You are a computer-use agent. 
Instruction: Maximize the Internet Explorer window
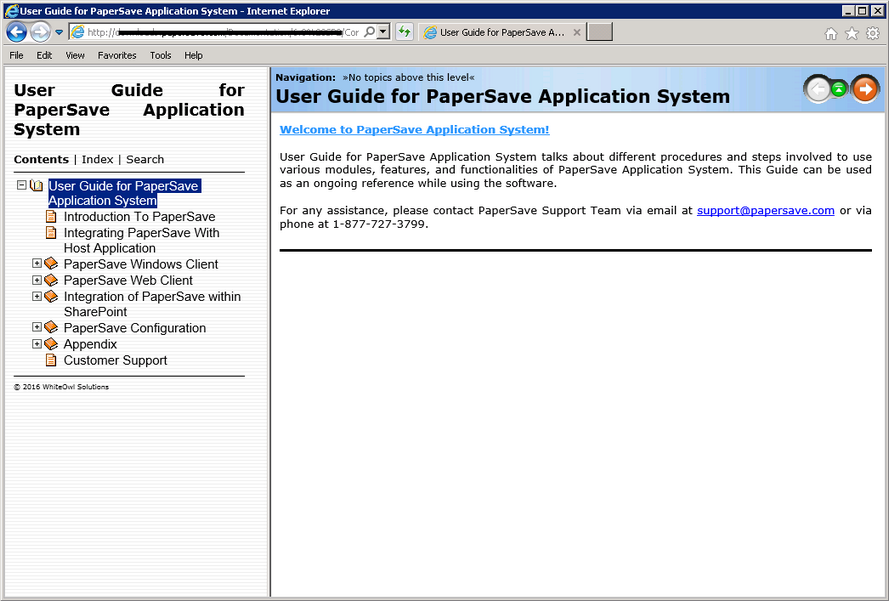(x=862, y=11)
